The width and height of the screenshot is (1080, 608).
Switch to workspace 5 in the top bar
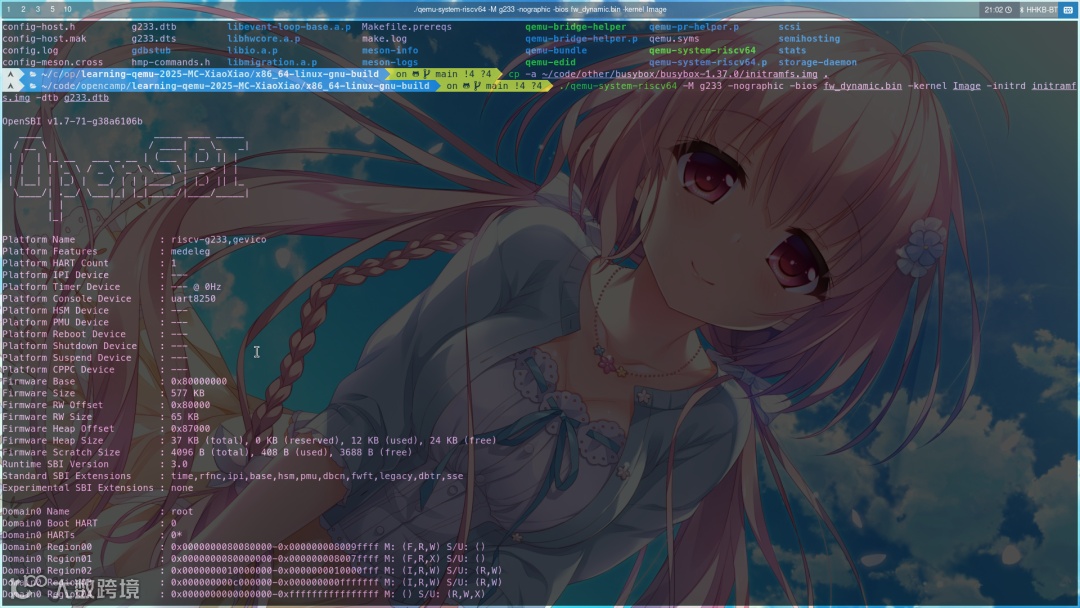(x=52, y=10)
